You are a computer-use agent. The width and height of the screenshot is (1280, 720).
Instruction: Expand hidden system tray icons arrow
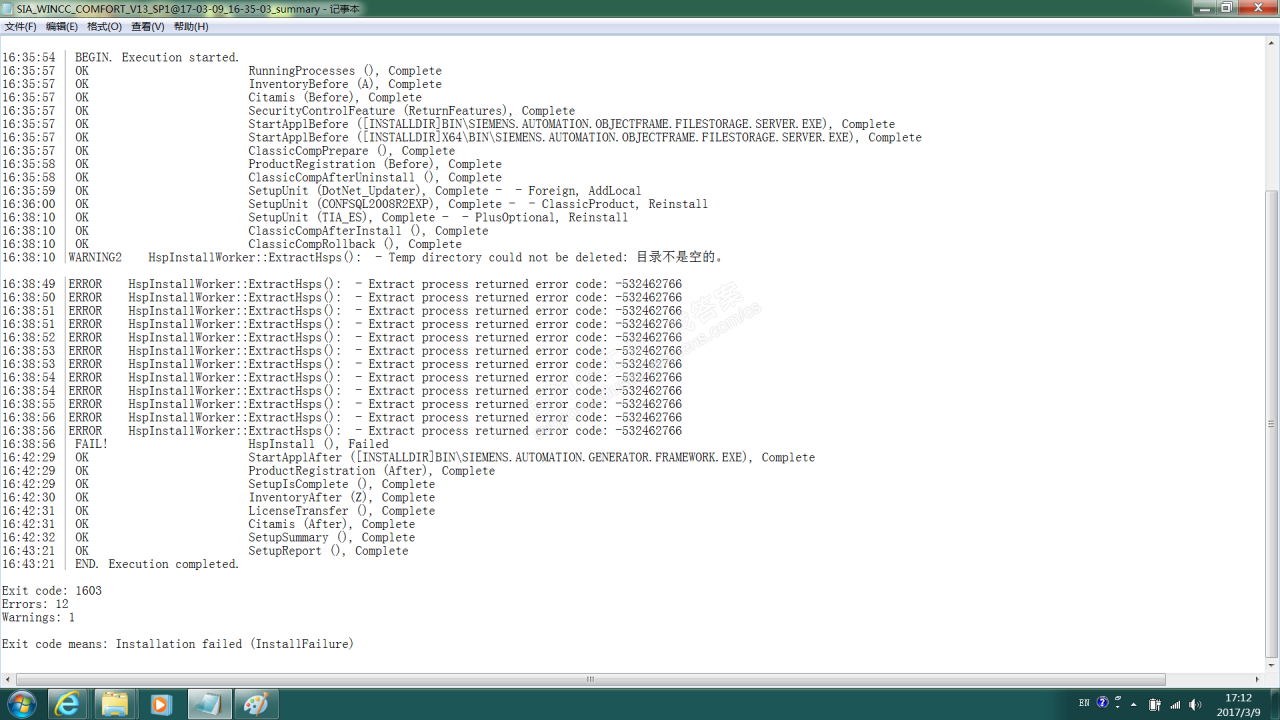1136,704
